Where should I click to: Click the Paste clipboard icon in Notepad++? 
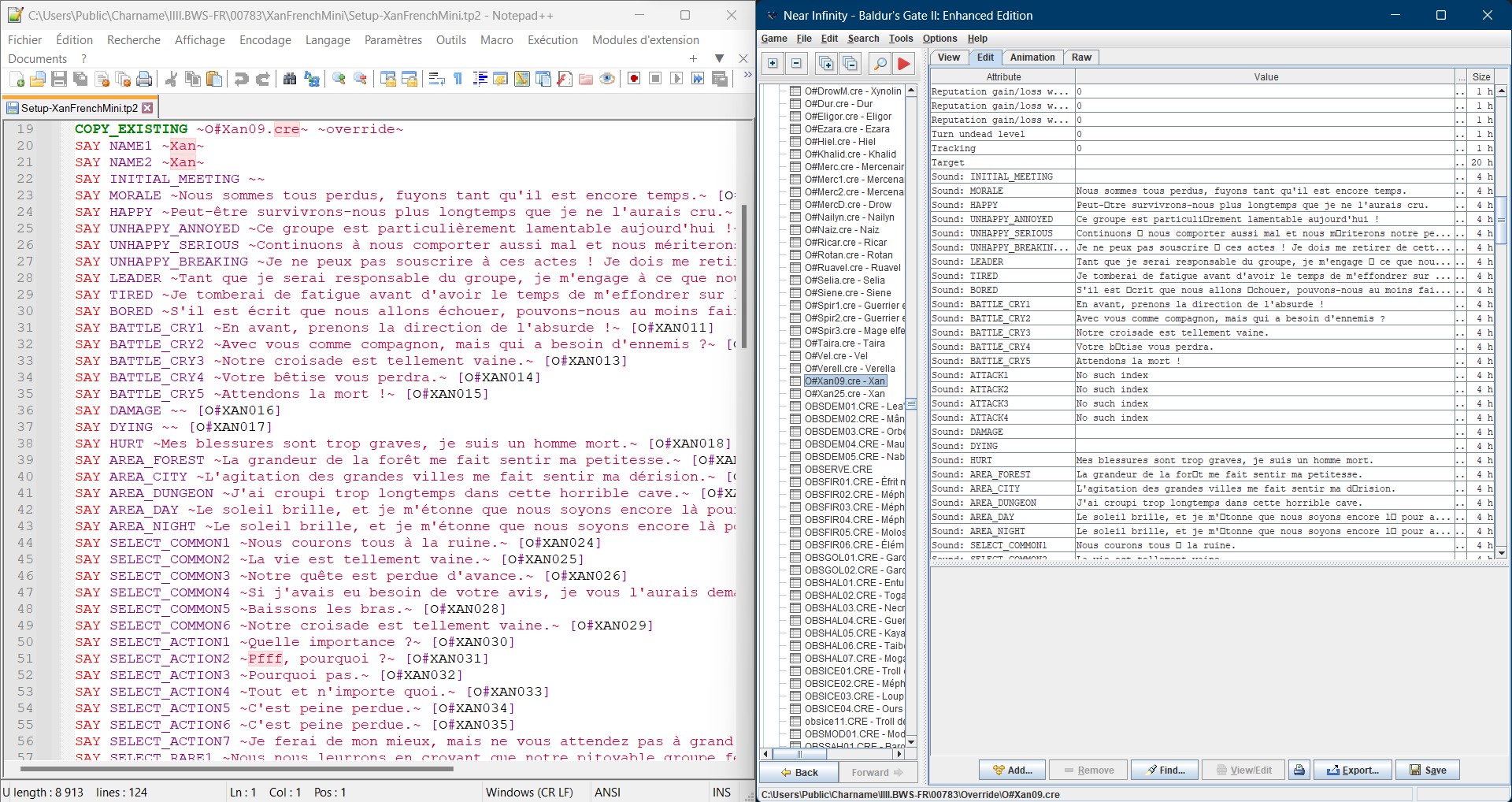213,79
